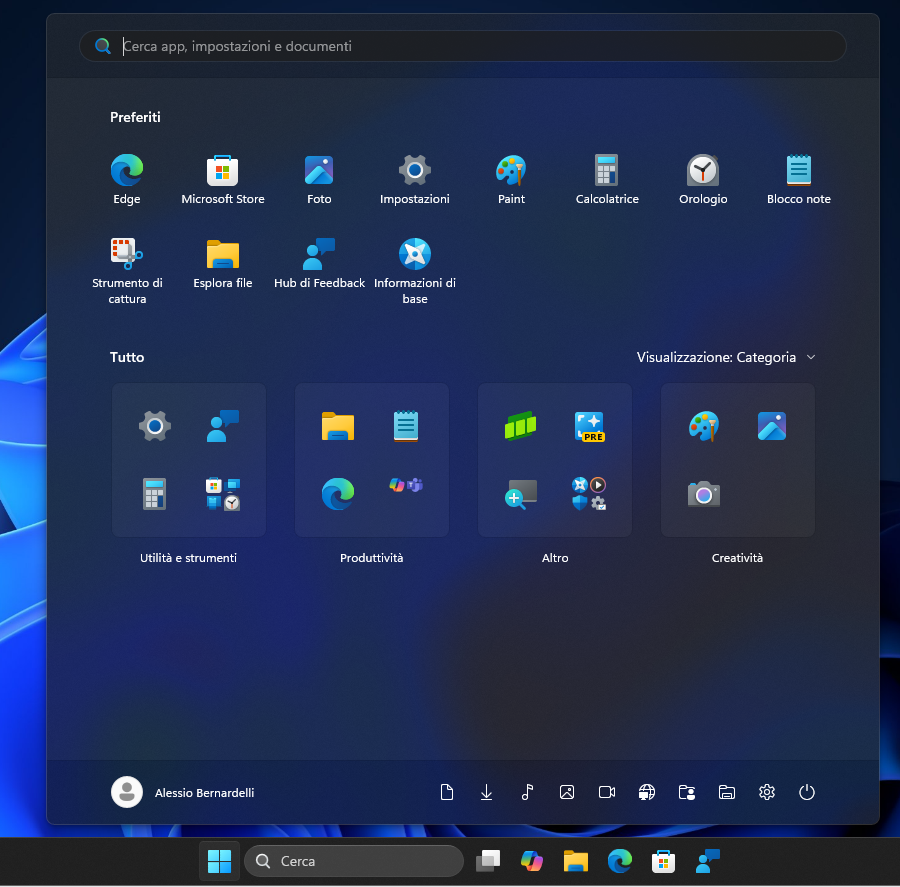This screenshot has width=900, height=887.
Task: Open the Downloads shortcut near the power button
Action: (487, 792)
